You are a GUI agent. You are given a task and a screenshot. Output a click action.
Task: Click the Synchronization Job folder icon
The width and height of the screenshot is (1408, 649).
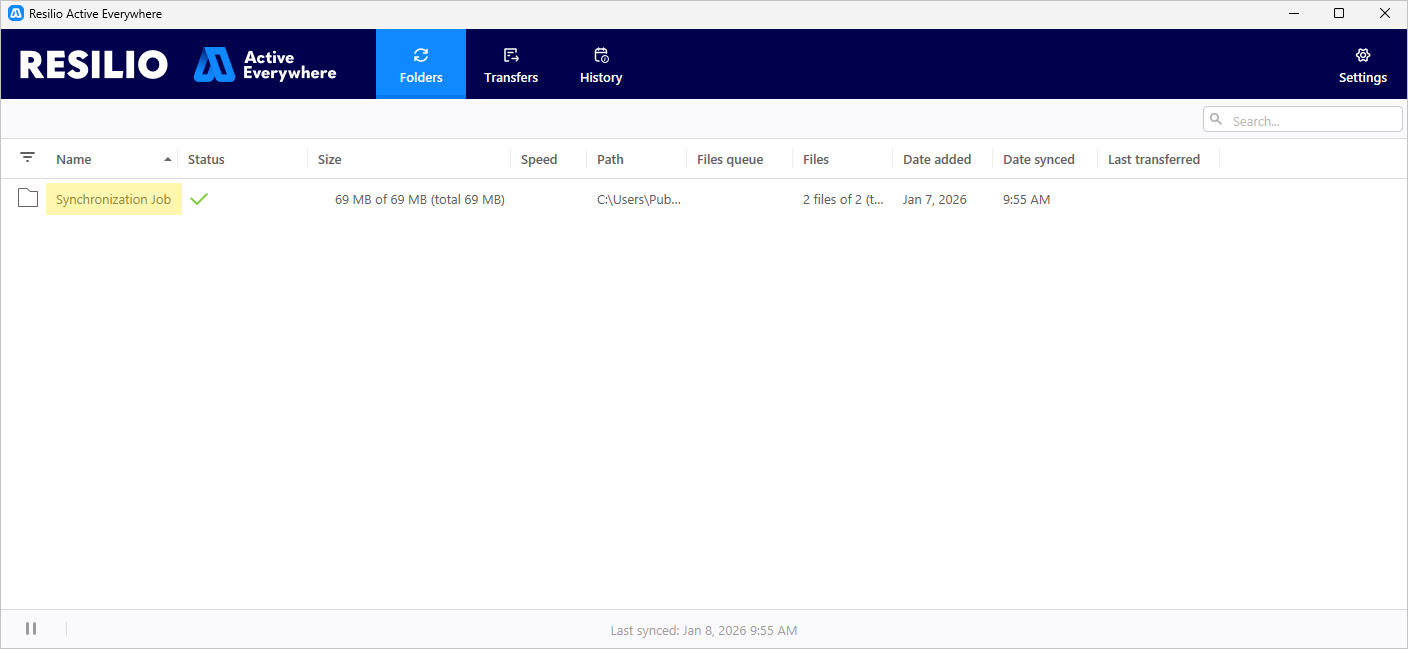click(28, 198)
